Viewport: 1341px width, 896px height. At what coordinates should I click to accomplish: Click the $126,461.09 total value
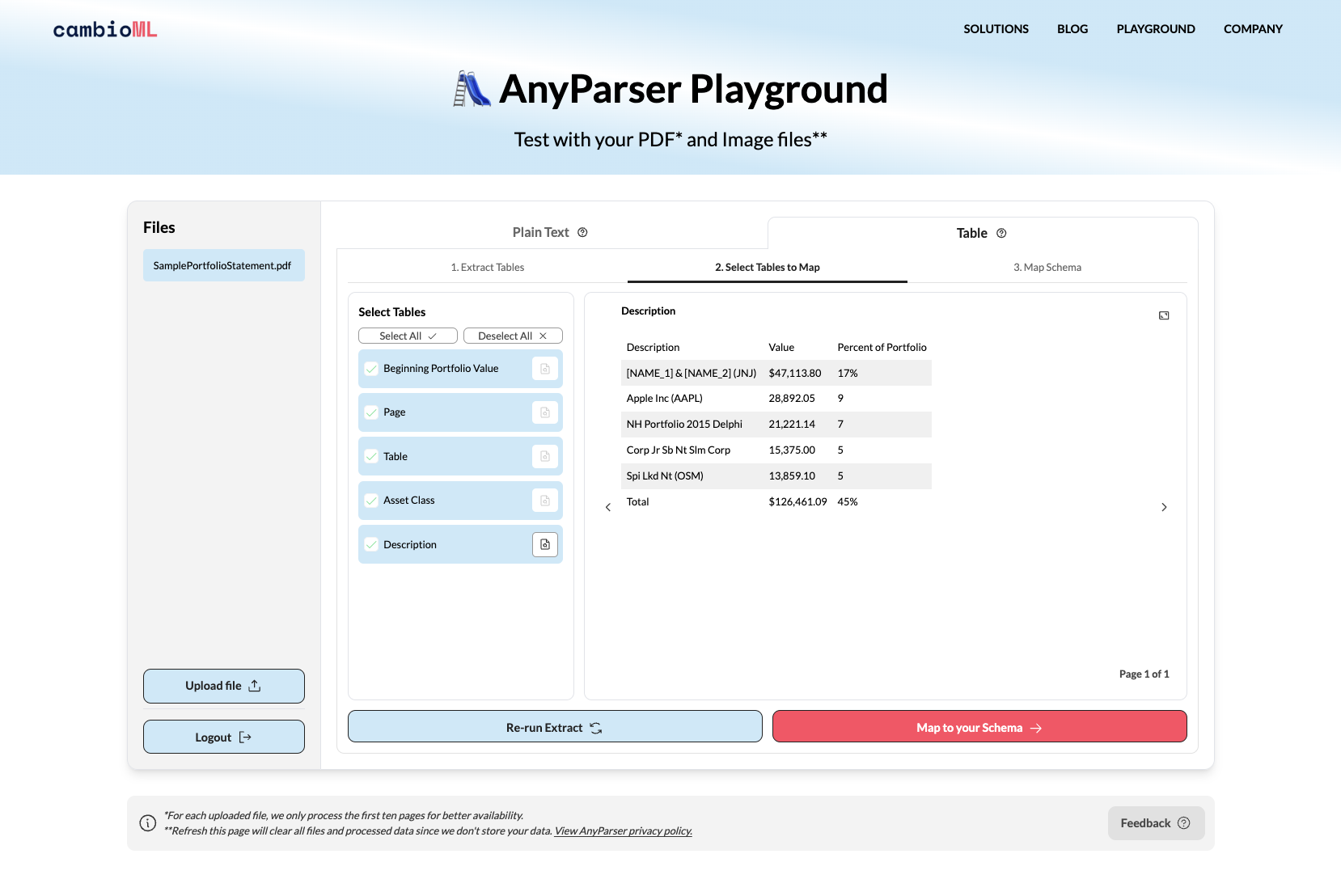click(x=797, y=502)
